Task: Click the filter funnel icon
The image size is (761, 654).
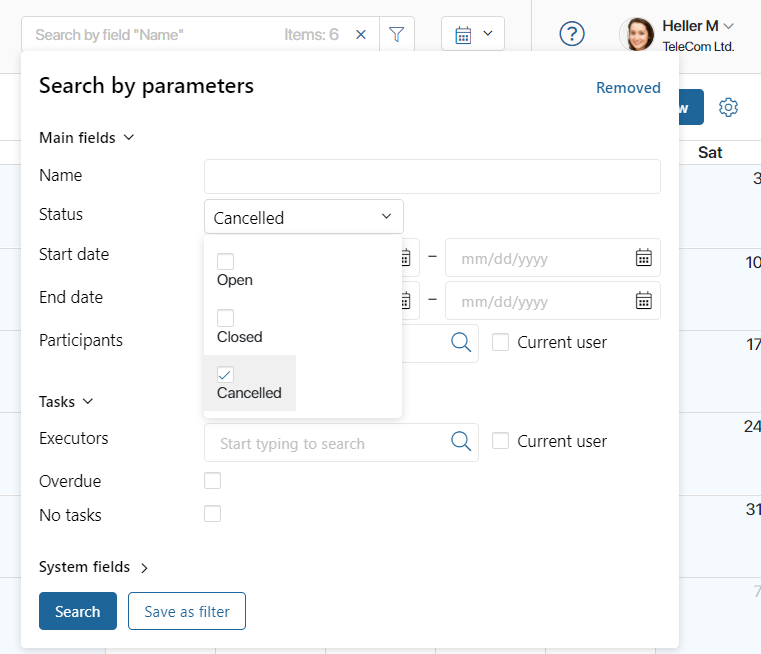Action: [397, 34]
